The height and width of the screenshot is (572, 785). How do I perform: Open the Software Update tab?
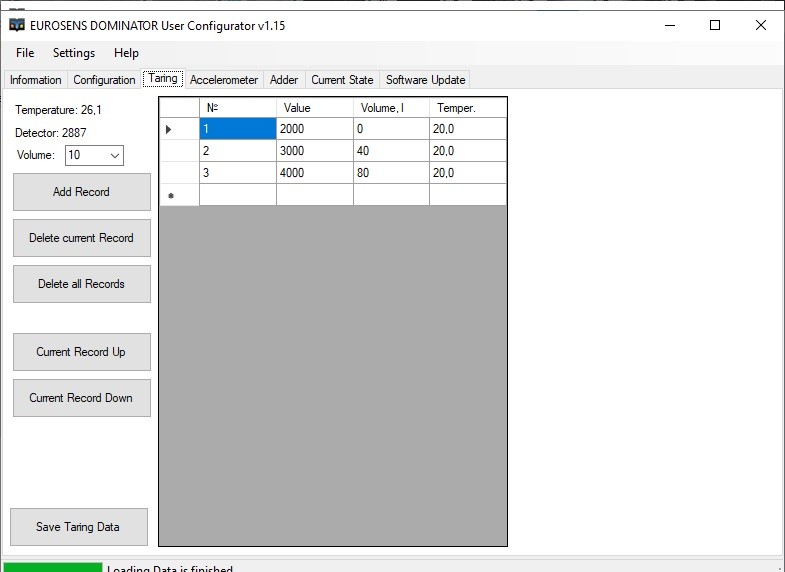426,80
